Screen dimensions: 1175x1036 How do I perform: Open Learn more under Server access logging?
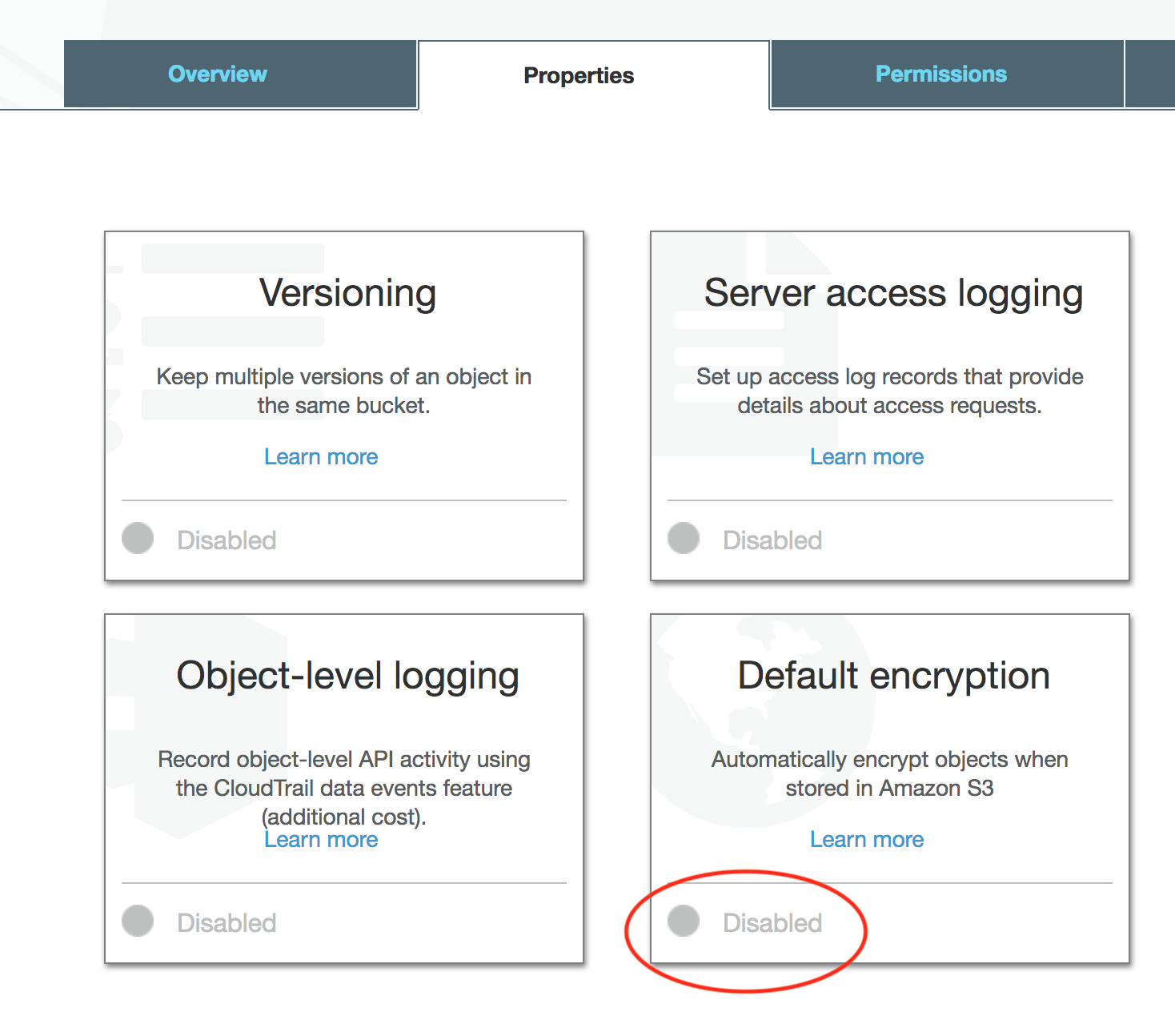click(x=867, y=456)
